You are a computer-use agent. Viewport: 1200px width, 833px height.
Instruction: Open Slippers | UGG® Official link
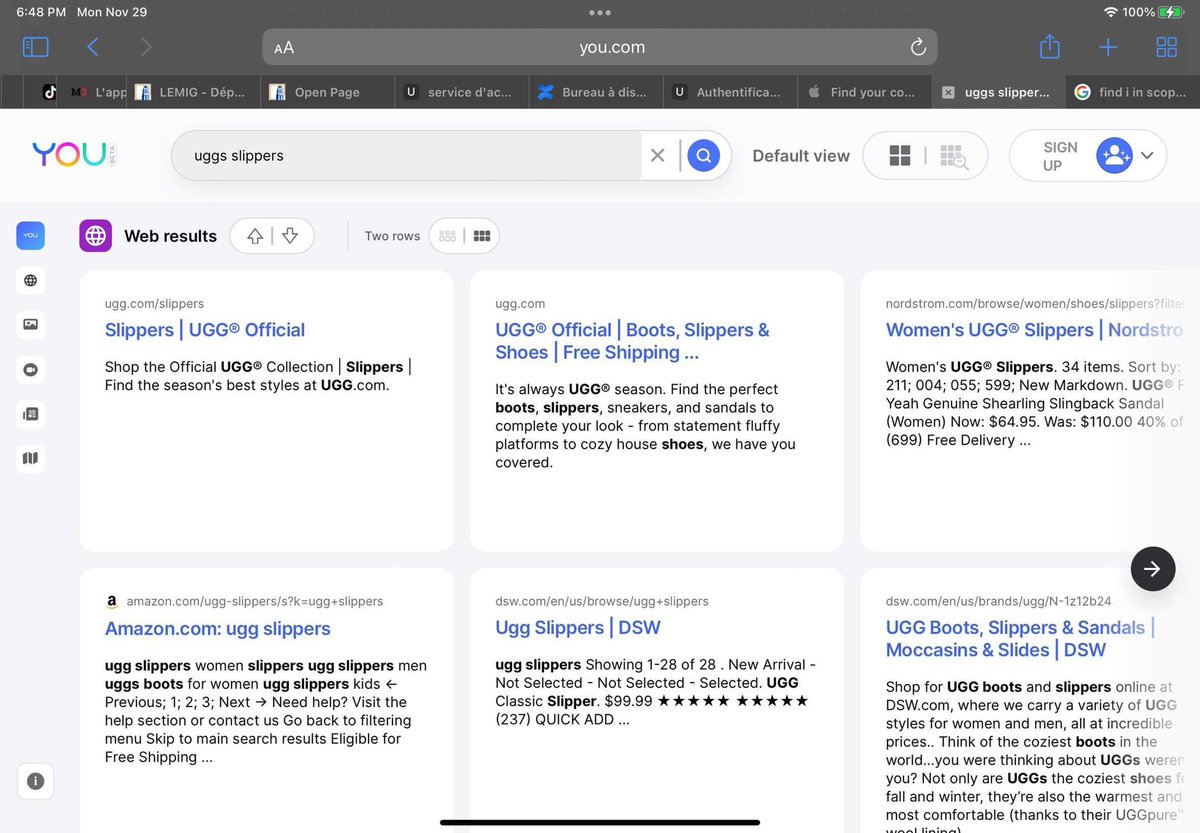pos(205,330)
